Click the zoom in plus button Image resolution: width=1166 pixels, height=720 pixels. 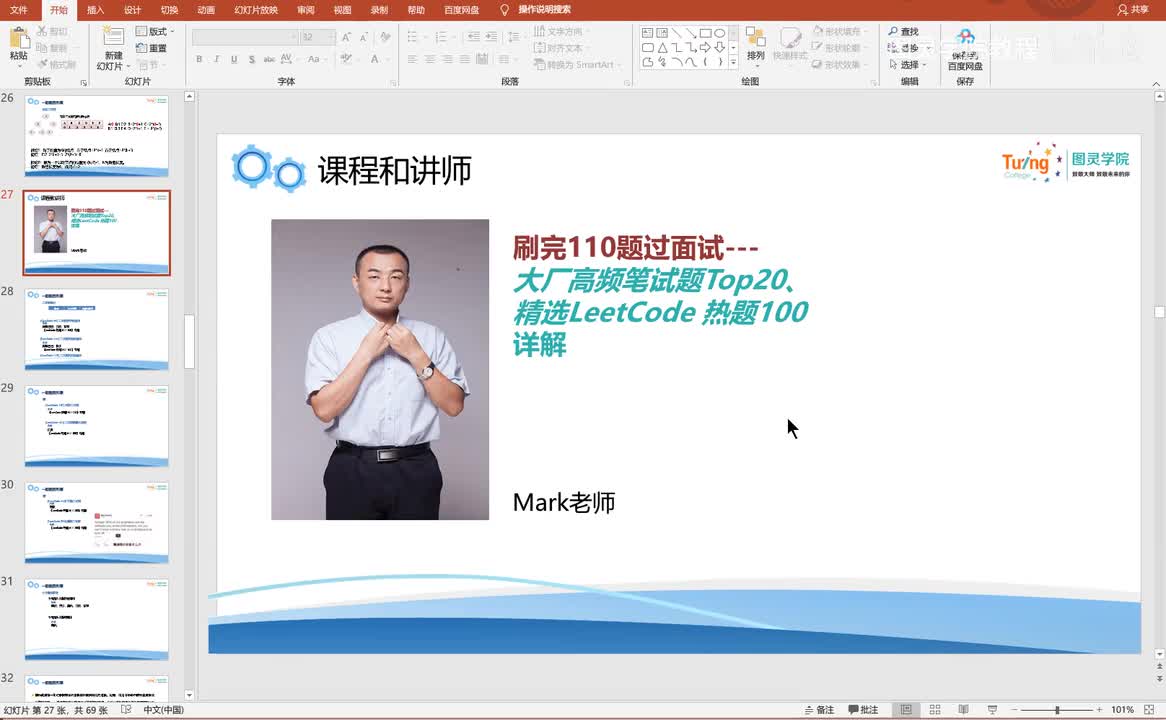coord(1099,710)
